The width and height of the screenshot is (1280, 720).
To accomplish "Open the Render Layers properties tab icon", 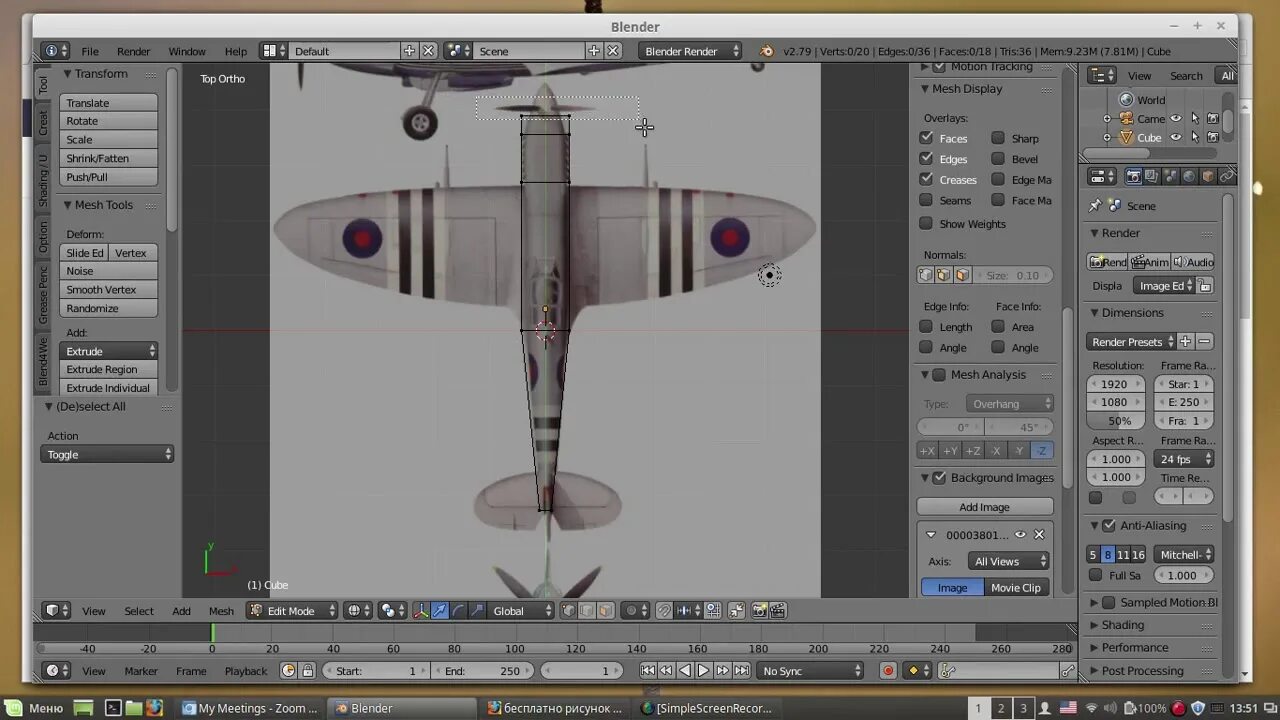I will pyautogui.click(x=1152, y=176).
